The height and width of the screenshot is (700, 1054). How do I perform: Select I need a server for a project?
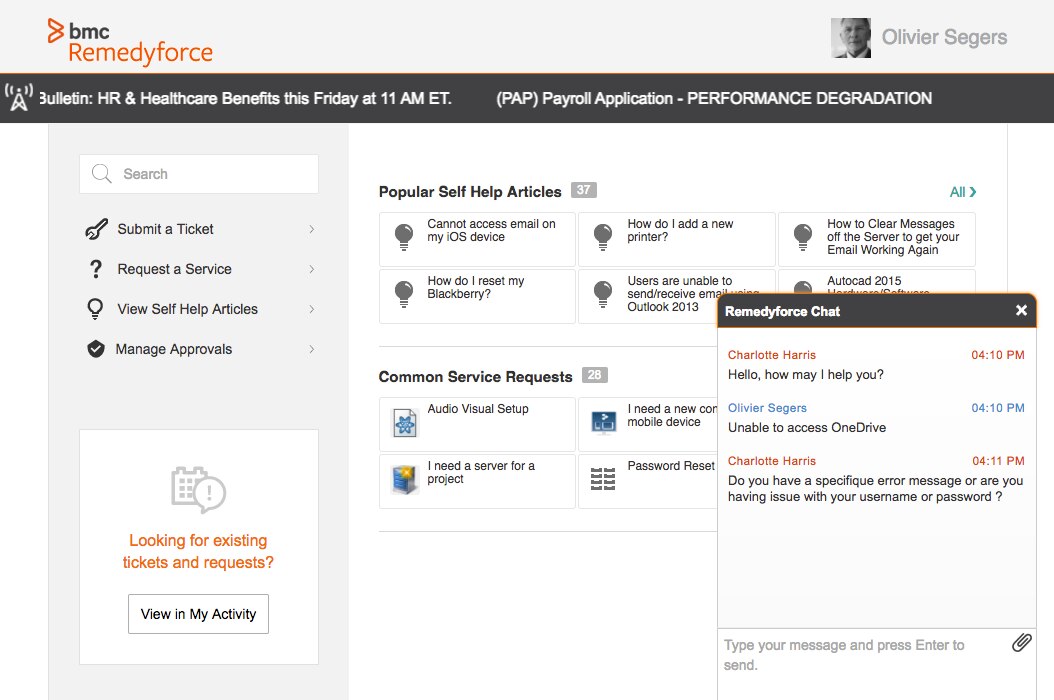click(477, 481)
